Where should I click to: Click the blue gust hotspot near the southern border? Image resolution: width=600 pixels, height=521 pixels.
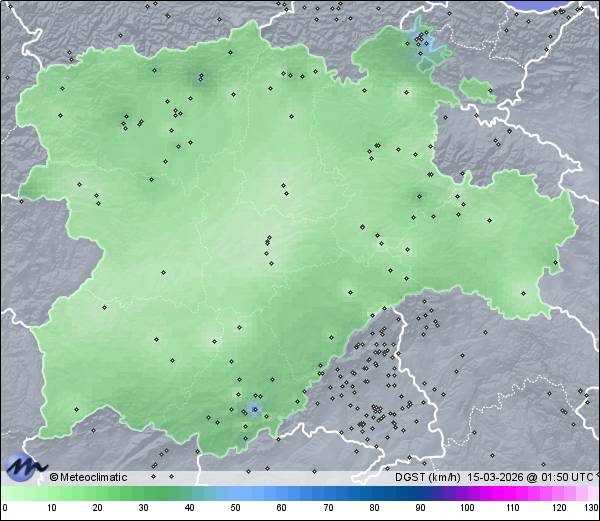click(x=253, y=409)
